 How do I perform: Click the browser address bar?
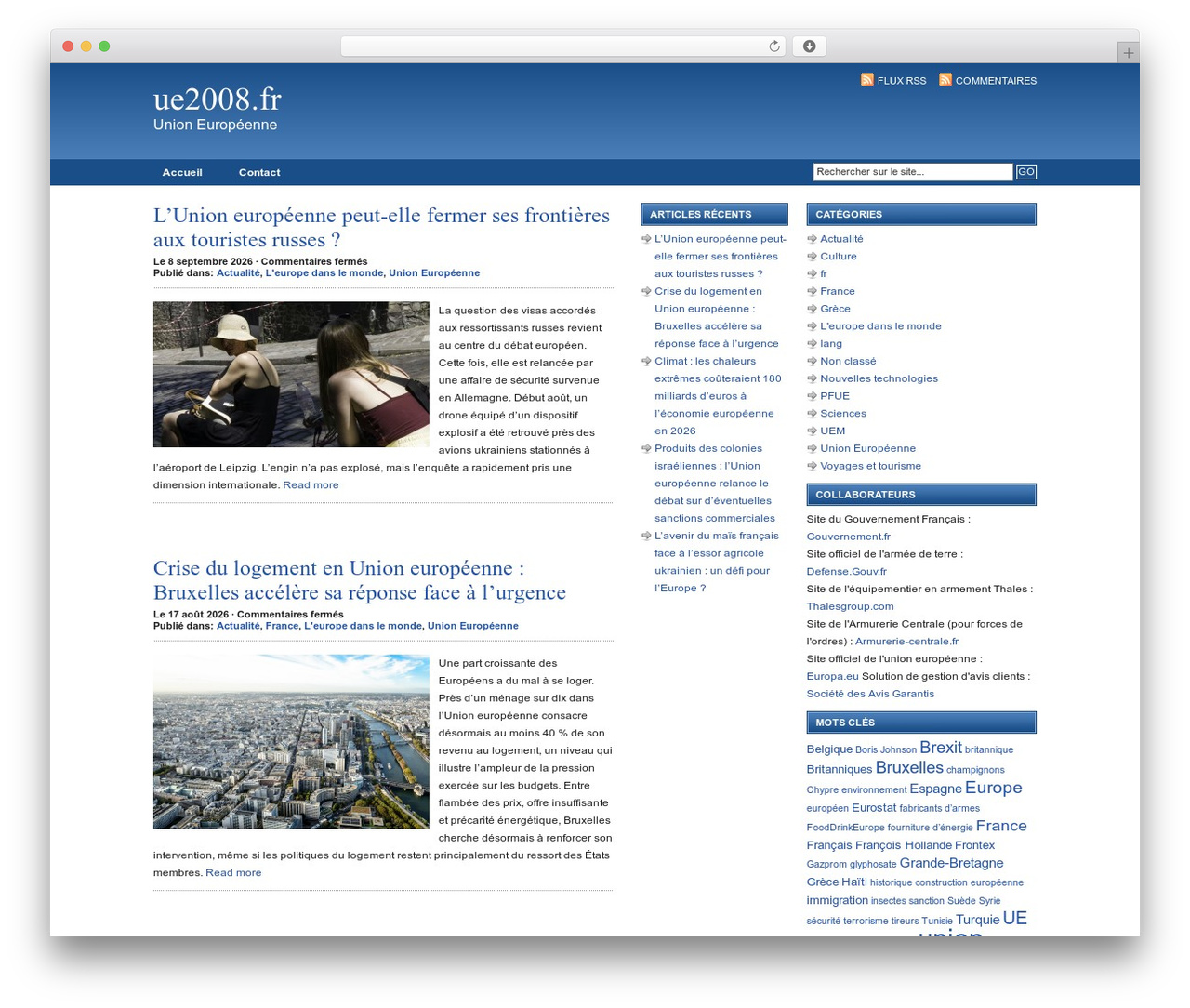pos(562,46)
